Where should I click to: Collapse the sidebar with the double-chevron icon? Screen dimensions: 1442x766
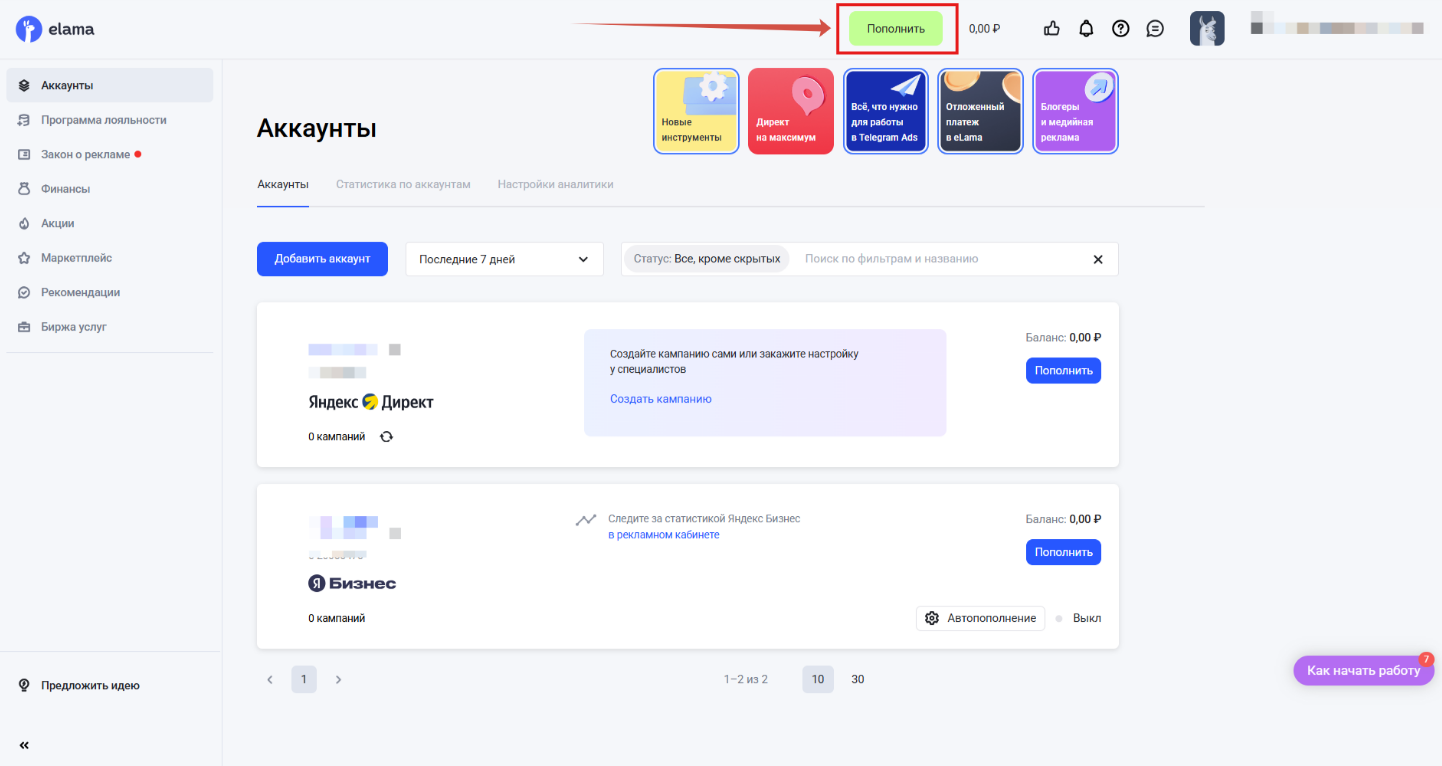(23, 745)
